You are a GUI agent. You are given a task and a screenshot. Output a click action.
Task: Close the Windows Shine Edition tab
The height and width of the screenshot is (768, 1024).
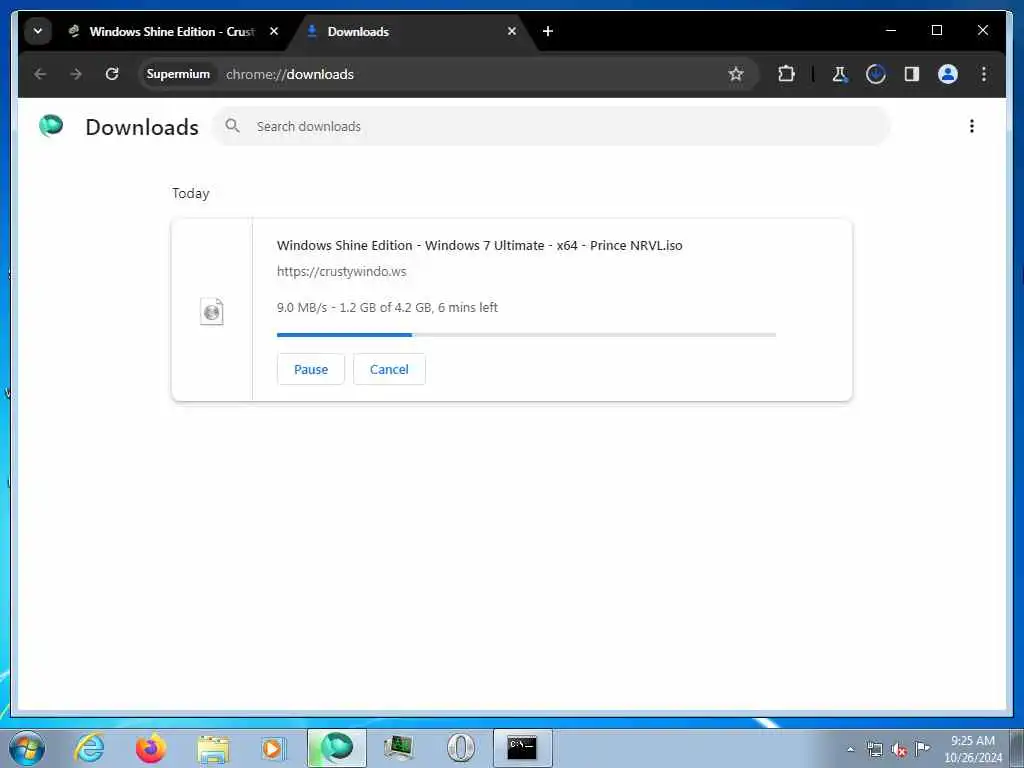(x=274, y=31)
